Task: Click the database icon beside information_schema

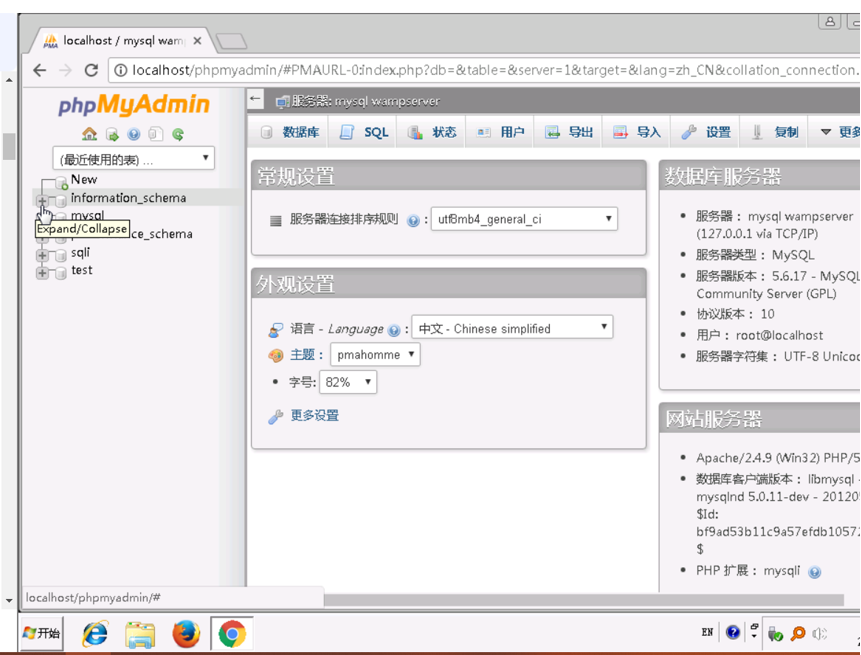Action: pos(61,200)
